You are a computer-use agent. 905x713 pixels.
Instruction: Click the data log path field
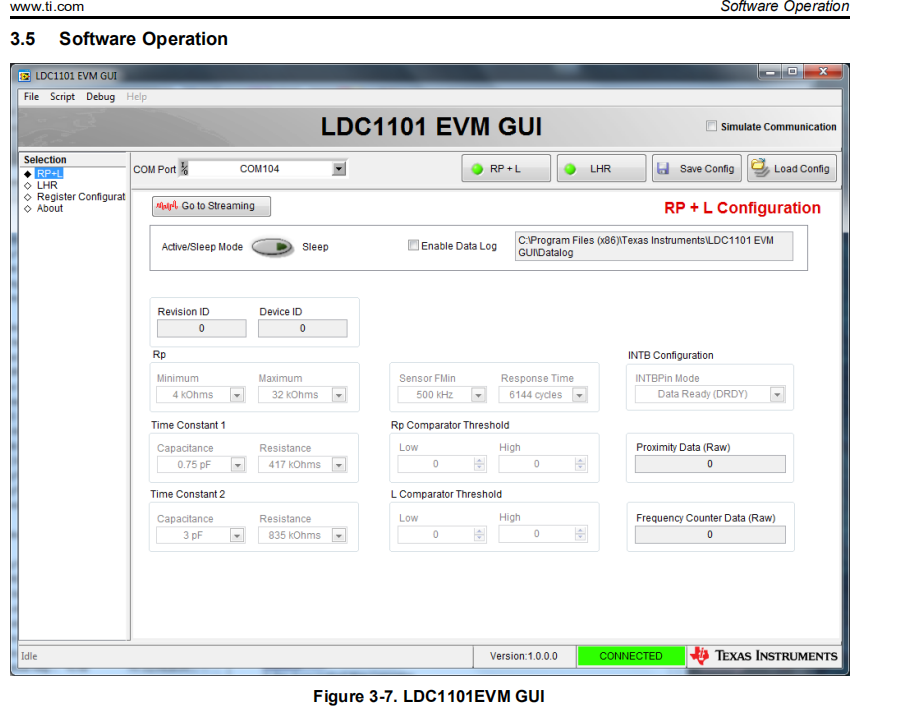coord(654,247)
